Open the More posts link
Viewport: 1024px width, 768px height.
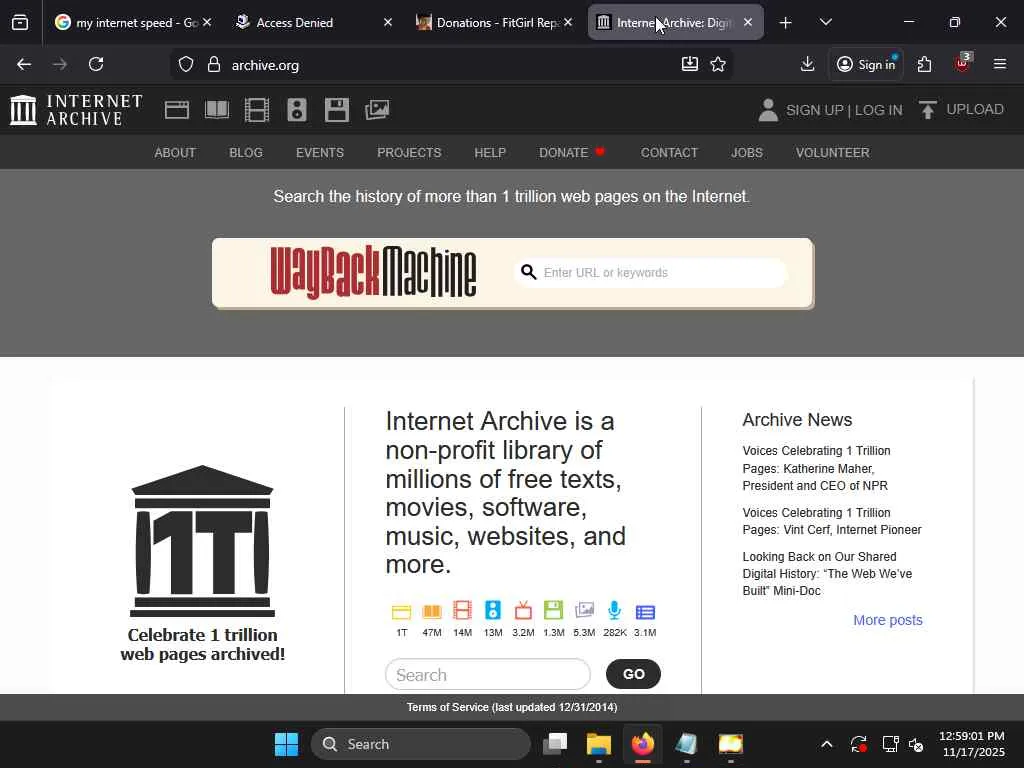point(888,620)
